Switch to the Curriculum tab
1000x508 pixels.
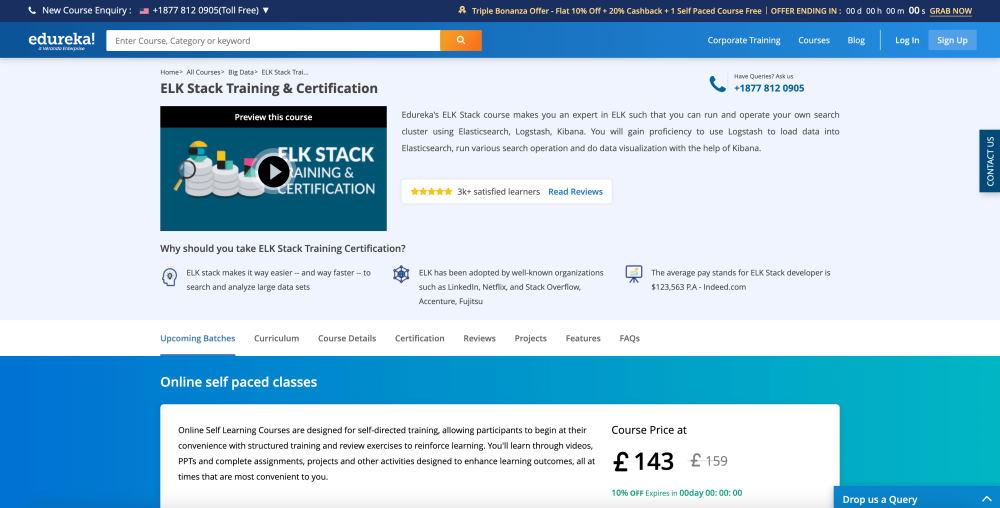276,338
